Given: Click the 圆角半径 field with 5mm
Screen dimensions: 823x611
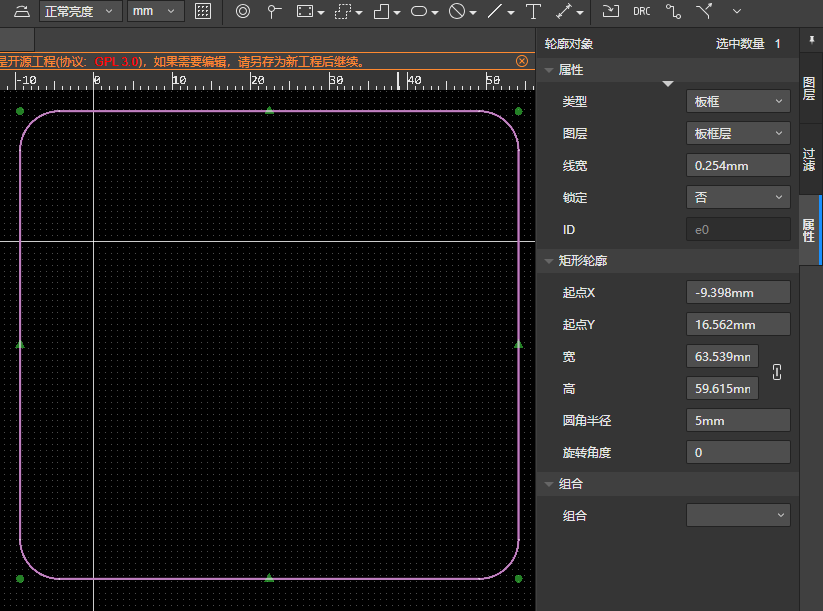Looking at the screenshot, I should 738,420.
